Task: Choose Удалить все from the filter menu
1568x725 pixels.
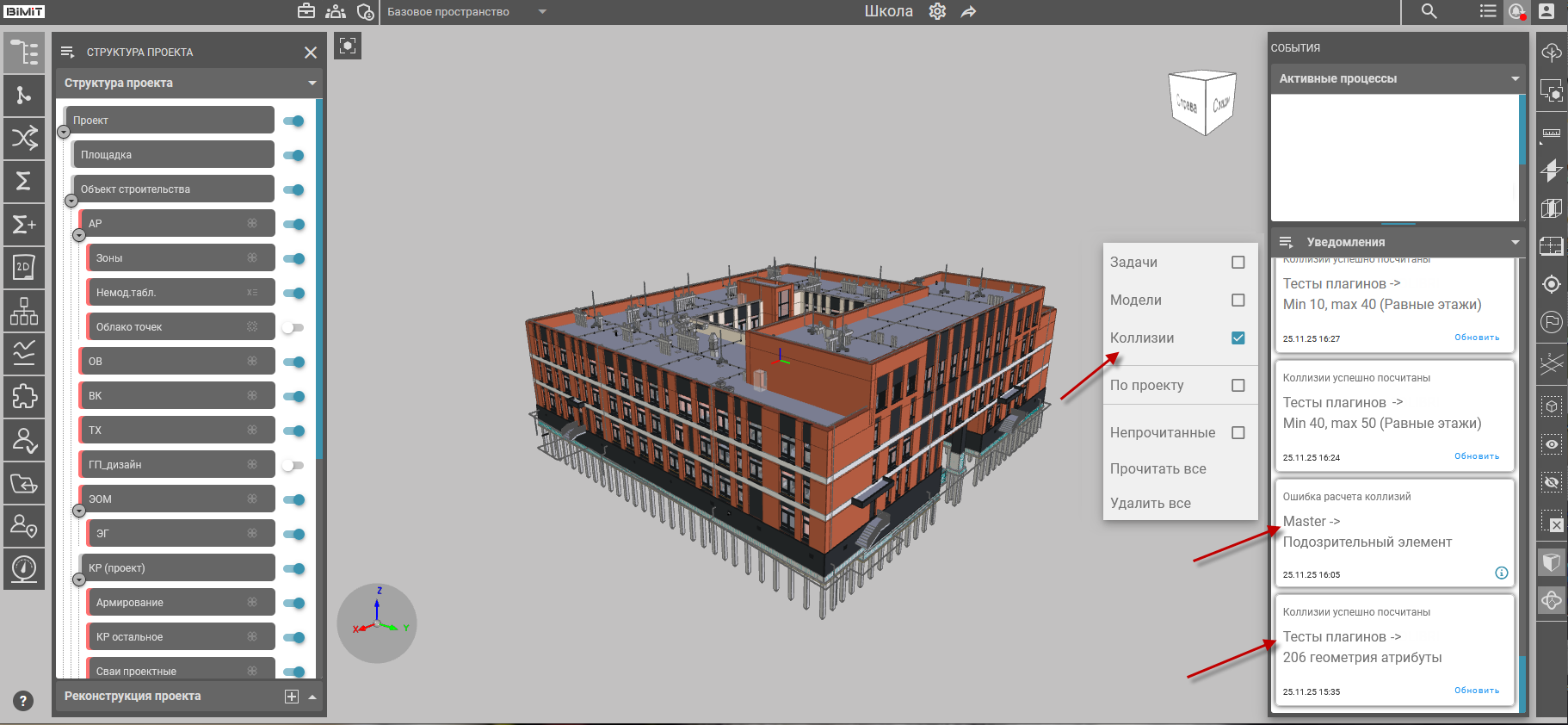Action: [1150, 504]
